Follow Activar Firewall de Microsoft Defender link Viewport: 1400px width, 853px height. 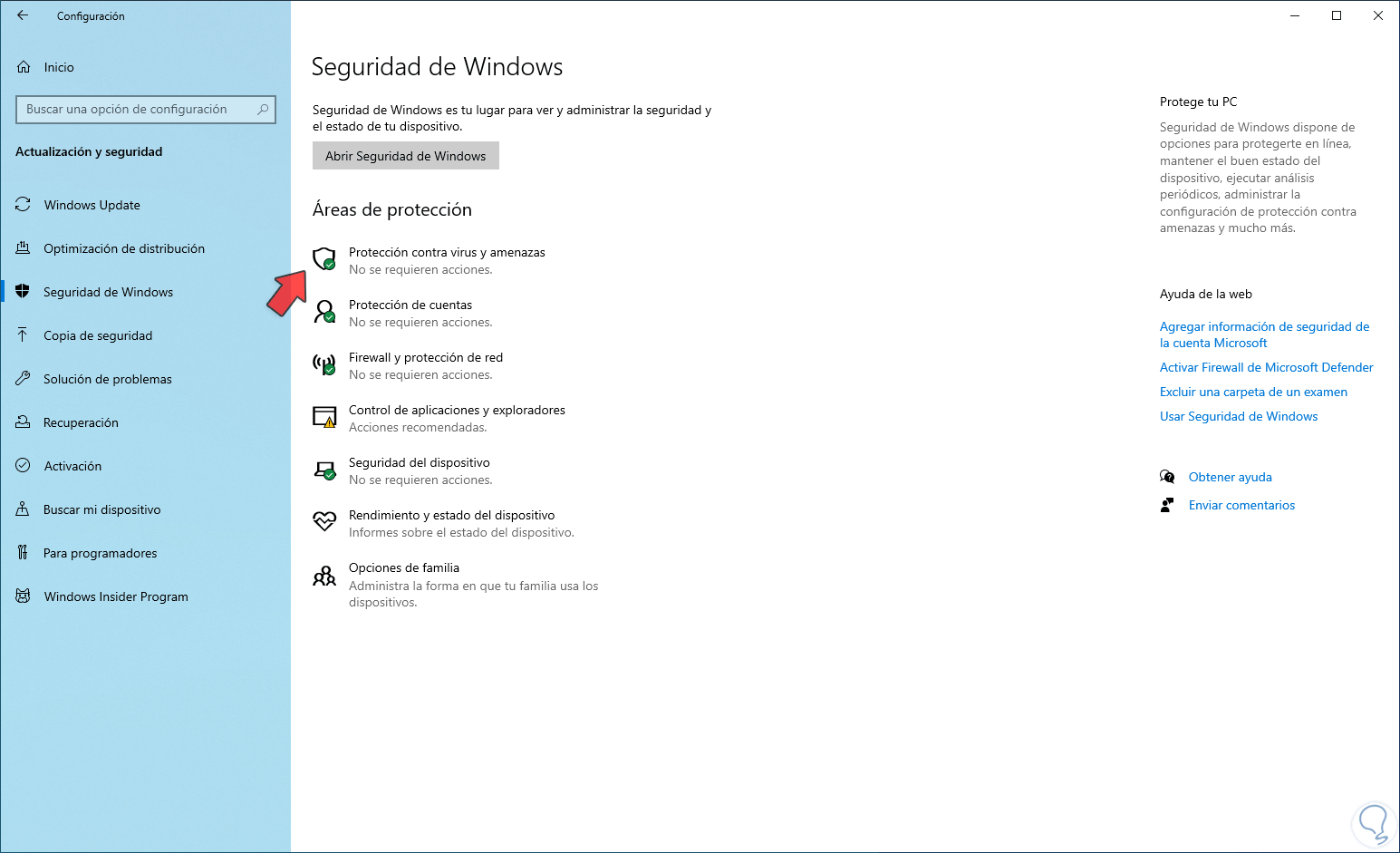pos(1267,367)
